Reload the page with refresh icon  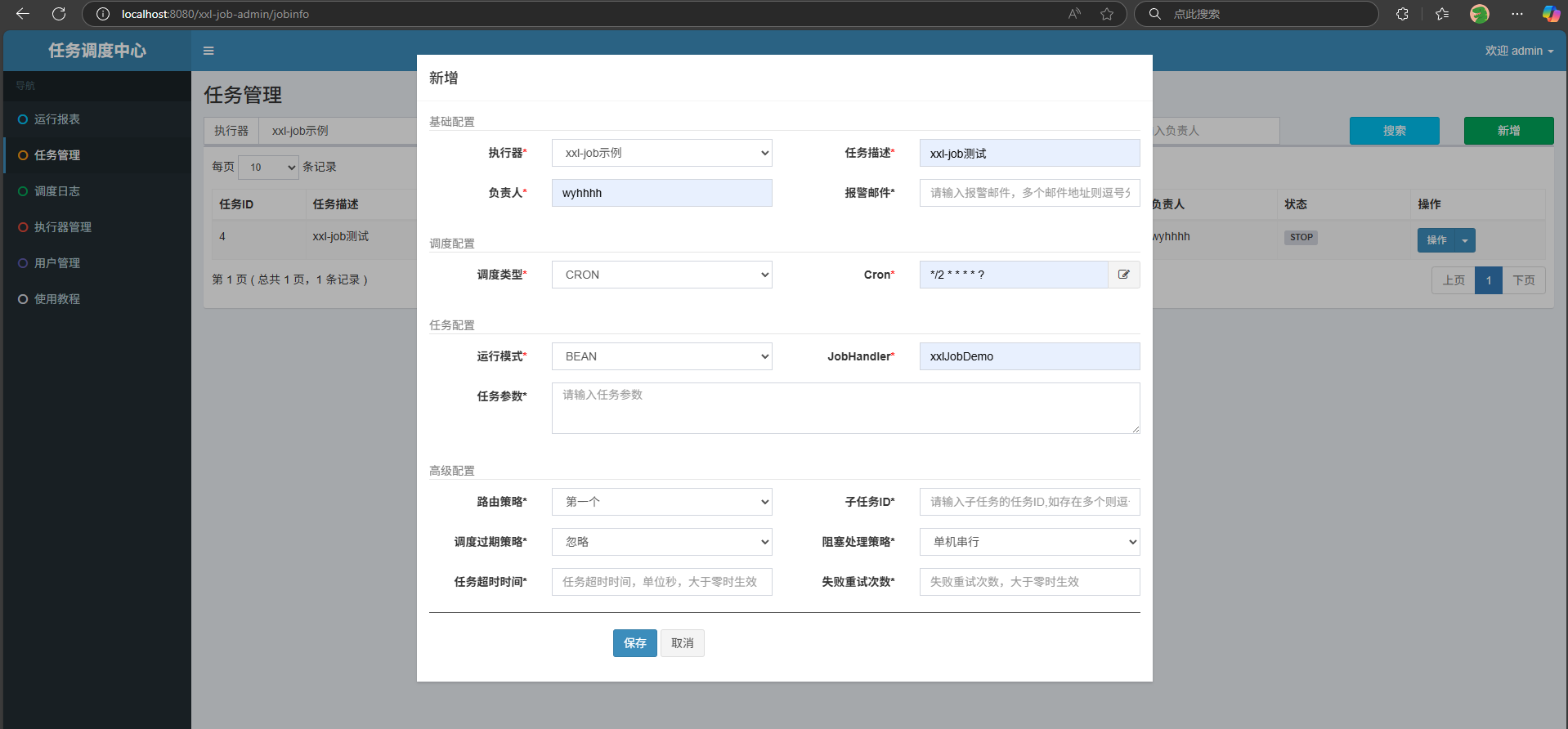point(59,14)
